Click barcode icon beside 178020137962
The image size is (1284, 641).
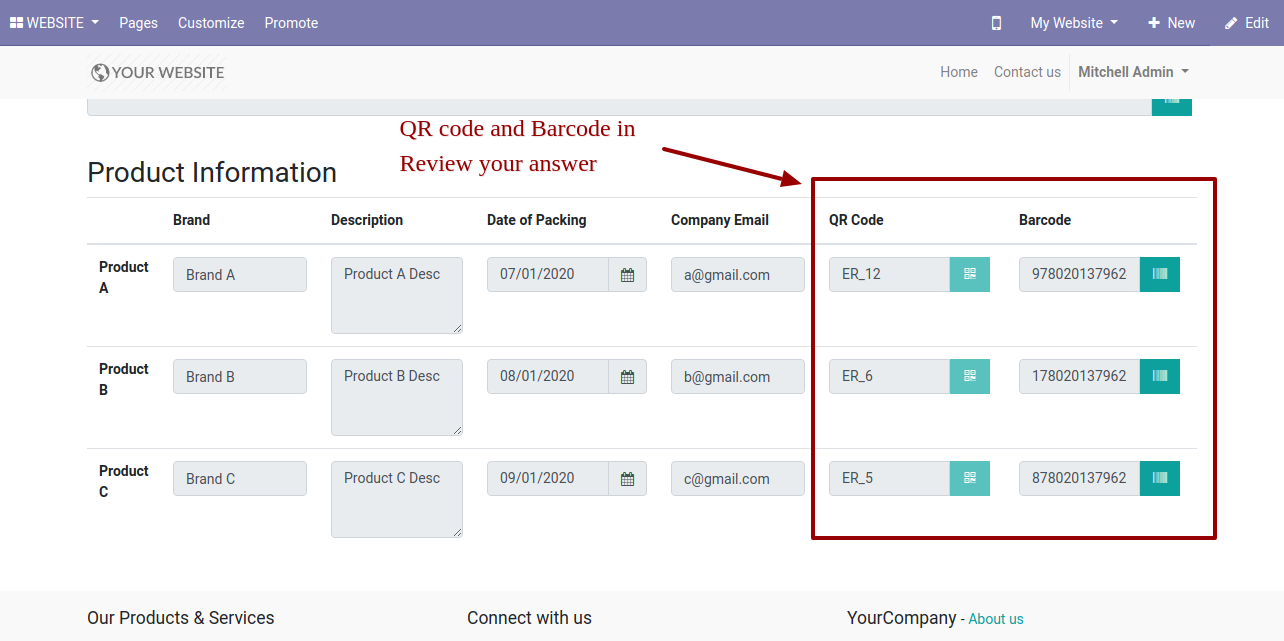click(1160, 376)
